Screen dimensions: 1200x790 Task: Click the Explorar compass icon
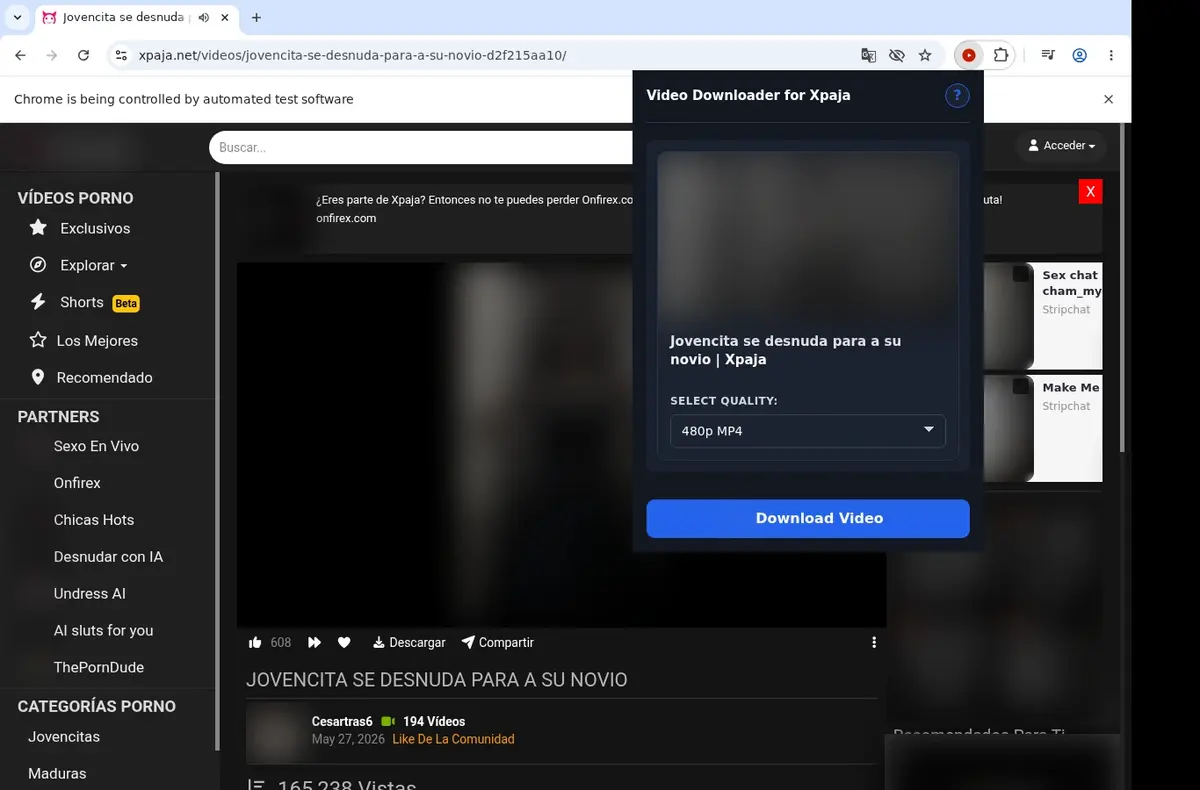pos(38,265)
